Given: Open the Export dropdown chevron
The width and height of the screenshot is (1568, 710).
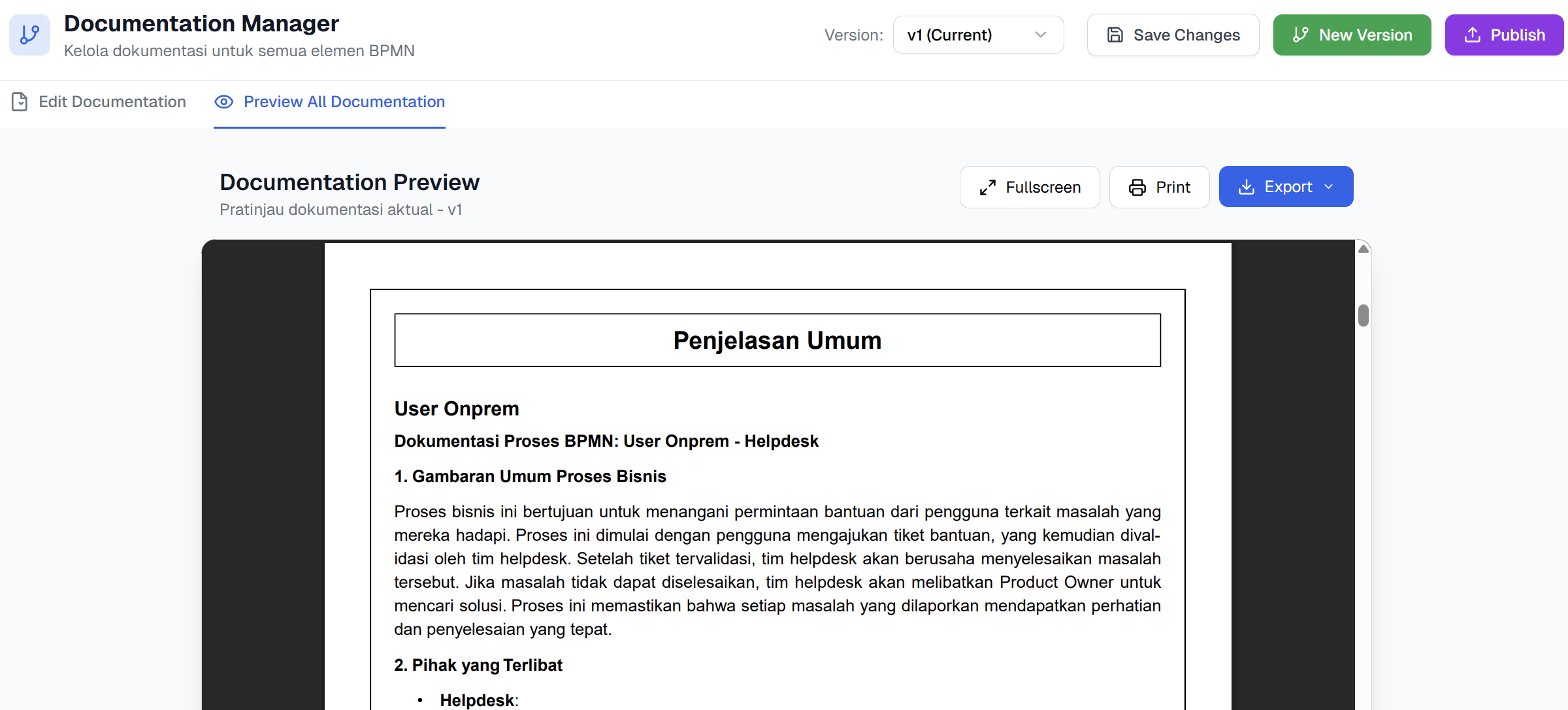Looking at the screenshot, I should 1329,187.
